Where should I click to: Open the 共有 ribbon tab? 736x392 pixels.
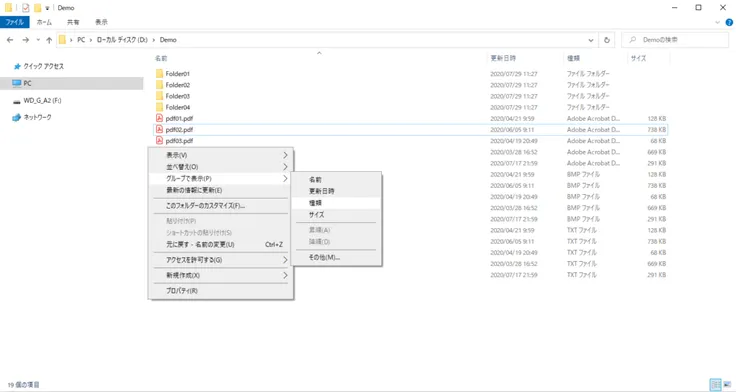73,22
